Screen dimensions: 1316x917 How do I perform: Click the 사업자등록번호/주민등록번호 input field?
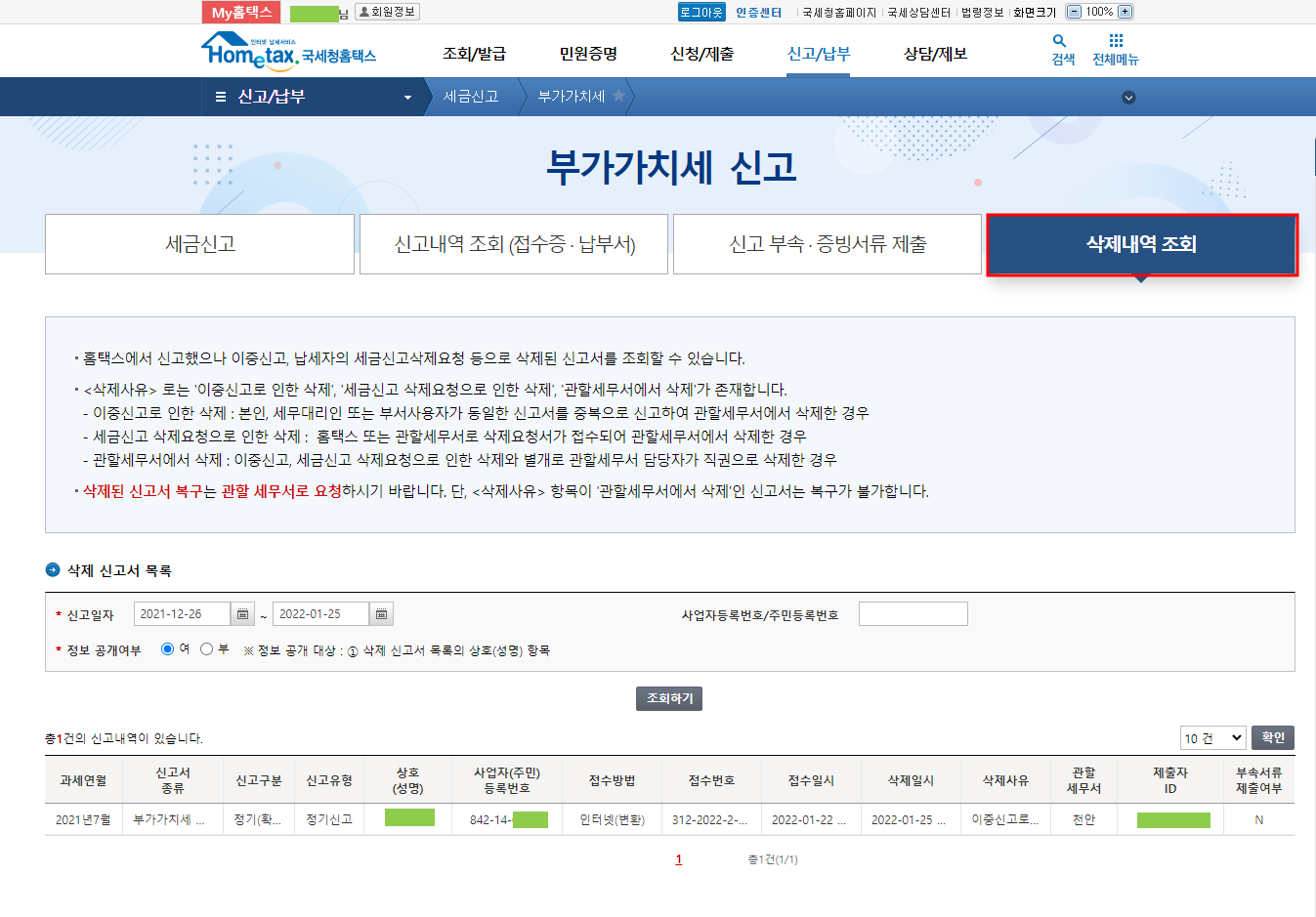pyautogui.click(x=913, y=614)
